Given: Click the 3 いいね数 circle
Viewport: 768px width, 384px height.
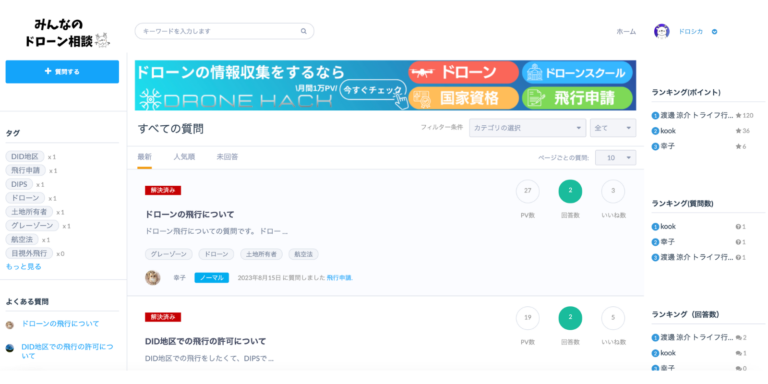Looking at the screenshot, I should pos(613,192).
